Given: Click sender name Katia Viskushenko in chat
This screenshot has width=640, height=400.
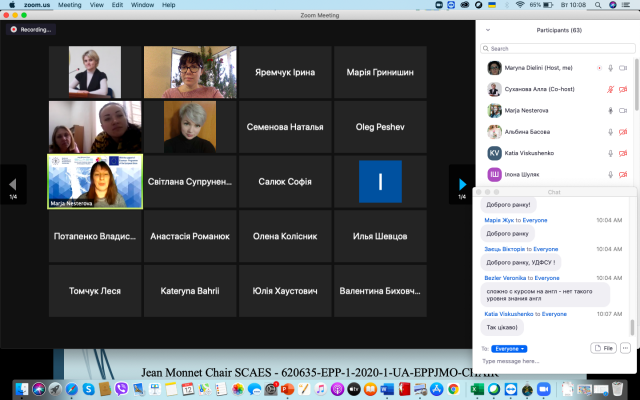Looking at the screenshot, I should pyautogui.click(x=509, y=314).
